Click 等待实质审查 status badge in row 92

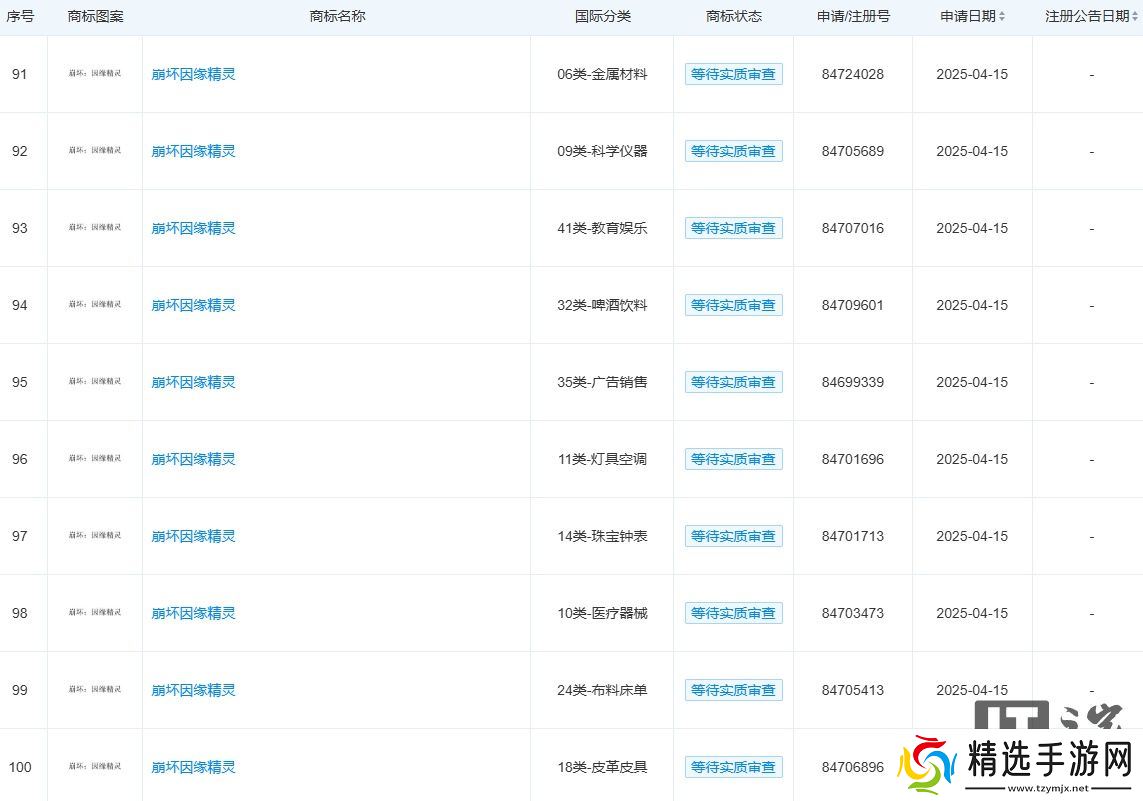[x=733, y=151]
